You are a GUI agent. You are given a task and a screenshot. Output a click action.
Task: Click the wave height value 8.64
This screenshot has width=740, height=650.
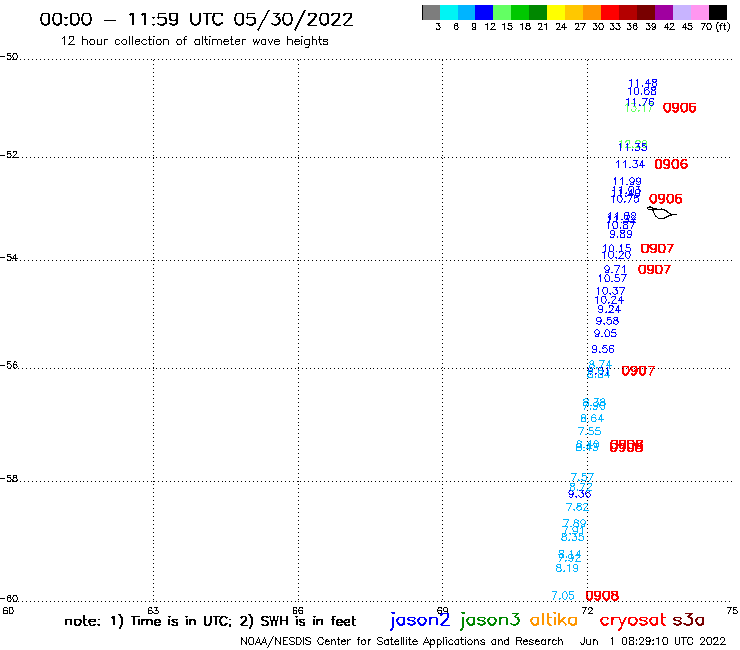(592, 418)
